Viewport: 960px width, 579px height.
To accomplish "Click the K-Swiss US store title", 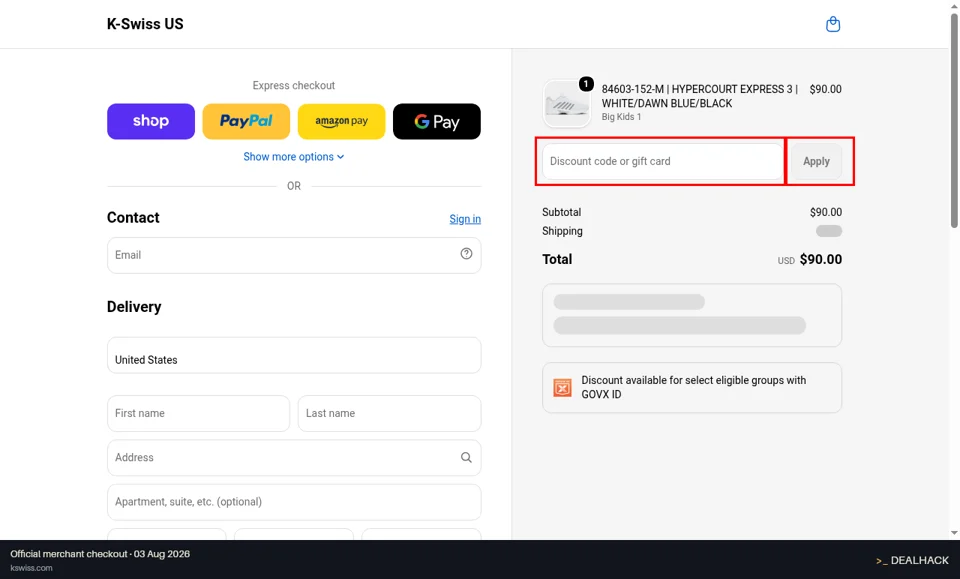I will pyautogui.click(x=145, y=24).
